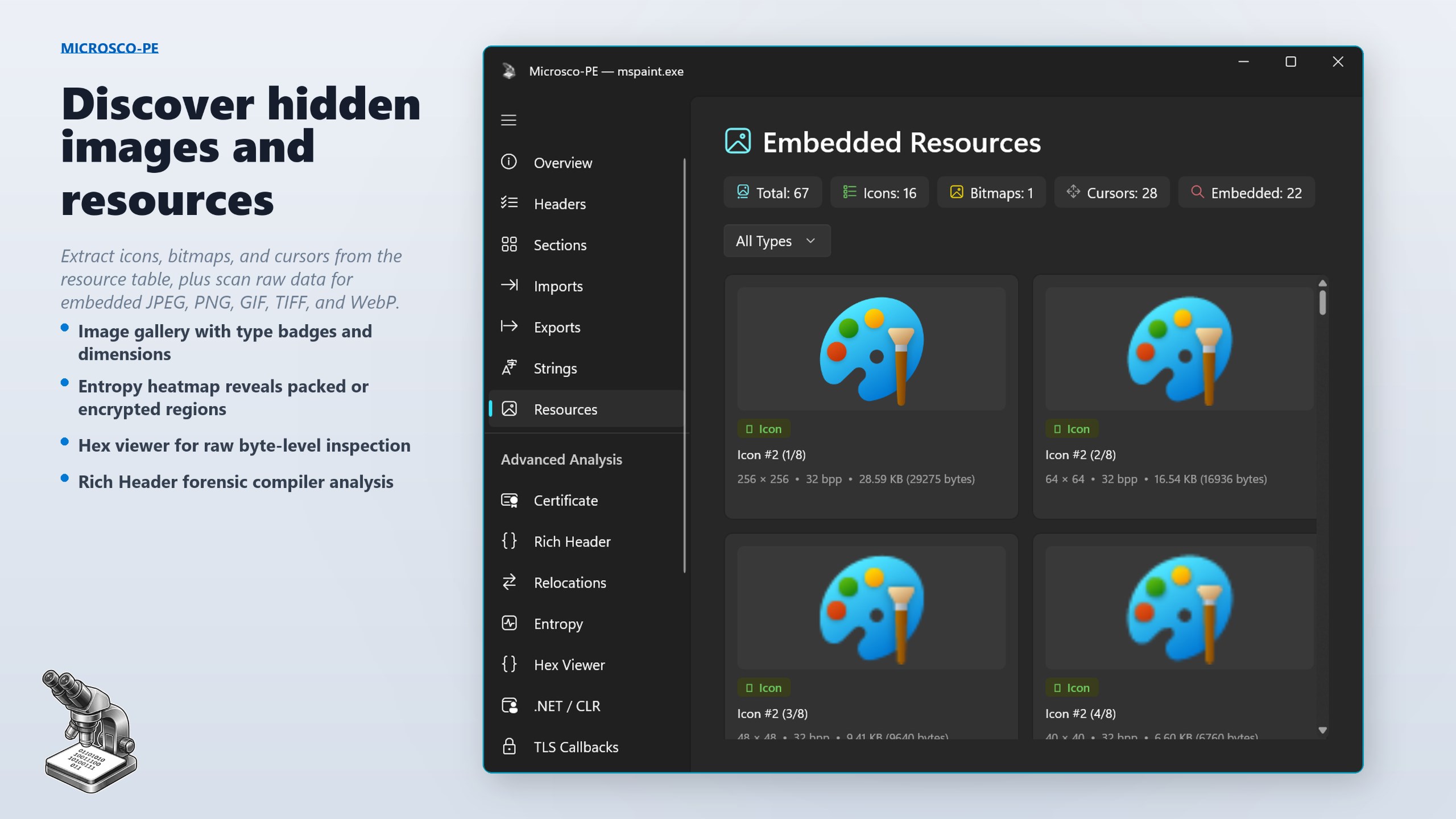Switch to the Resources tab
The image size is (1456, 819).
click(x=565, y=409)
